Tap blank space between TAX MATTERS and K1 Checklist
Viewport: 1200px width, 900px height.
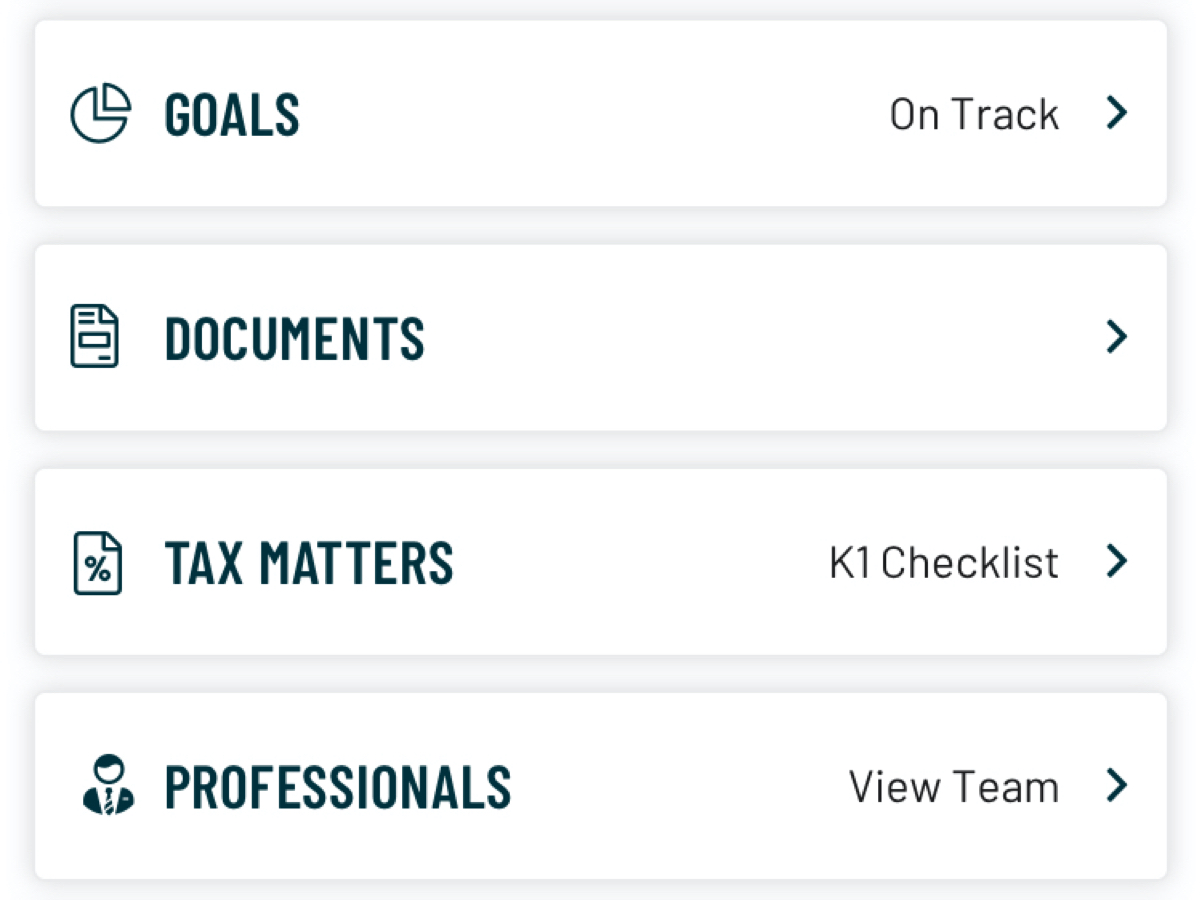[x=640, y=562]
